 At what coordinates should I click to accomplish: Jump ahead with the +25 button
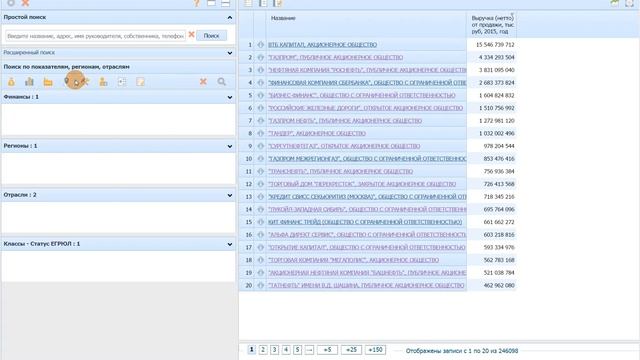pyautogui.click(x=351, y=350)
